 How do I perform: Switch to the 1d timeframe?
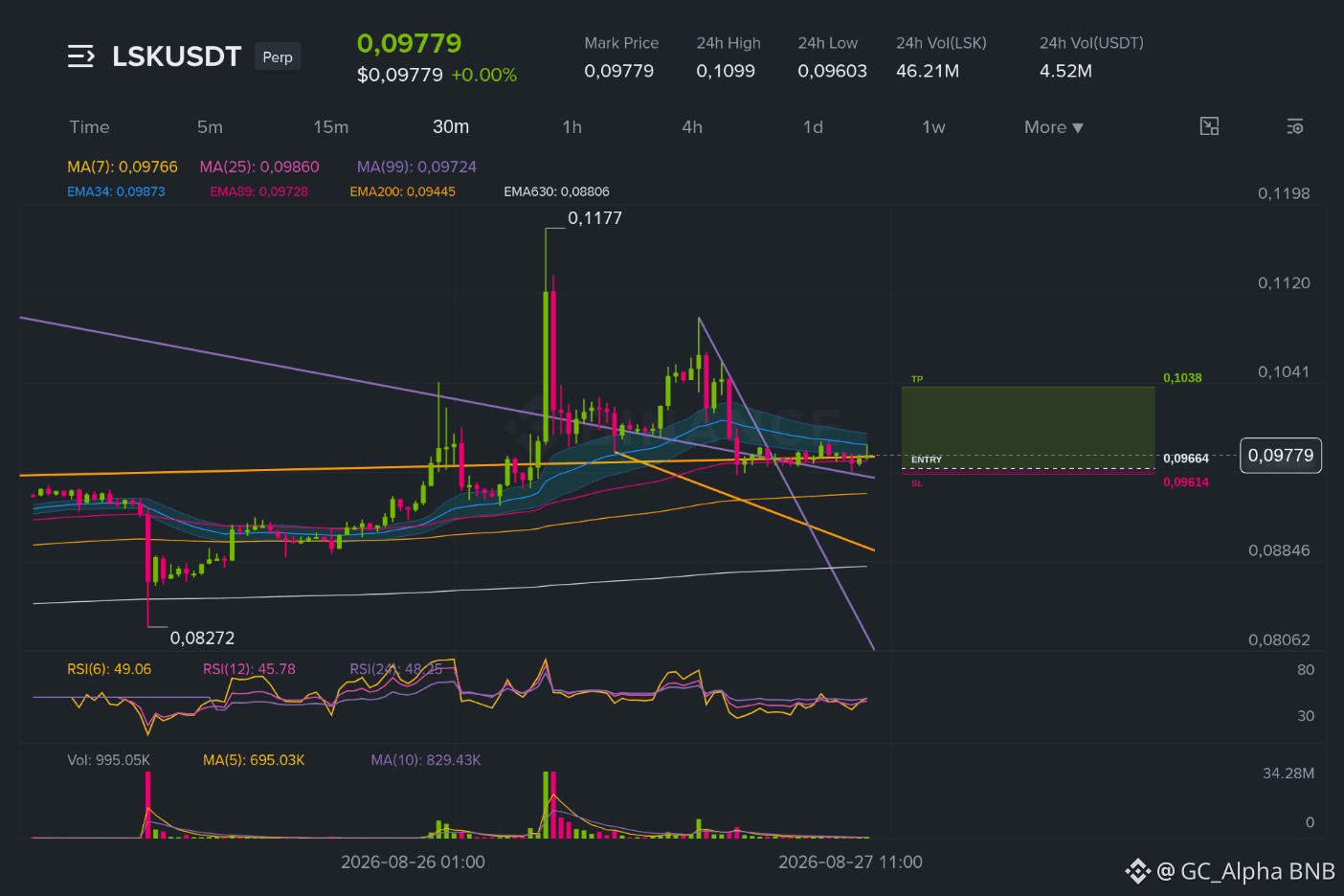point(813,127)
